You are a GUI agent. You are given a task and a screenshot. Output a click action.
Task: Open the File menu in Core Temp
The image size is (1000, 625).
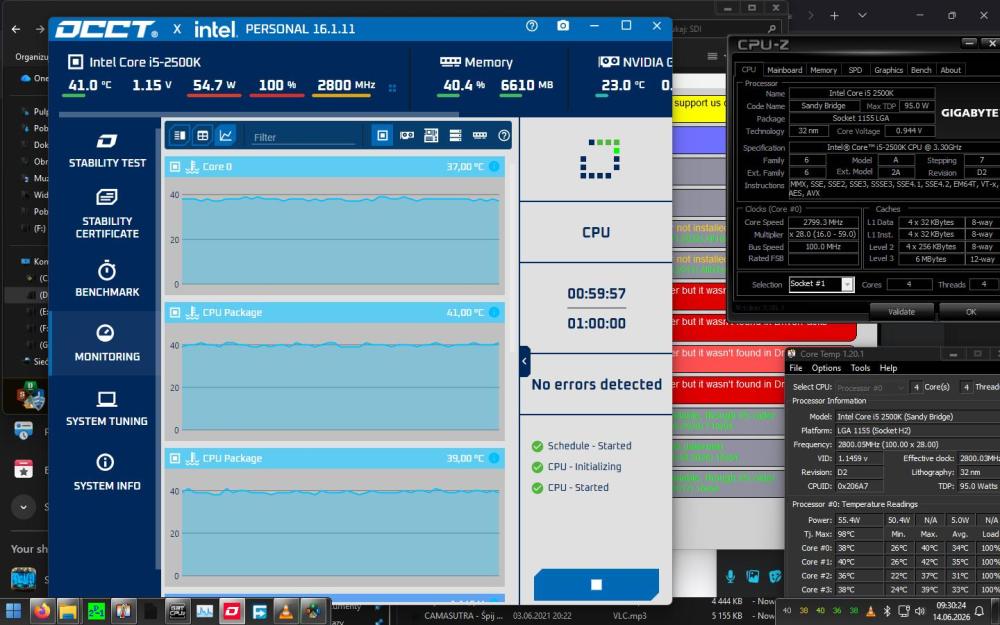tap(796, 368)
